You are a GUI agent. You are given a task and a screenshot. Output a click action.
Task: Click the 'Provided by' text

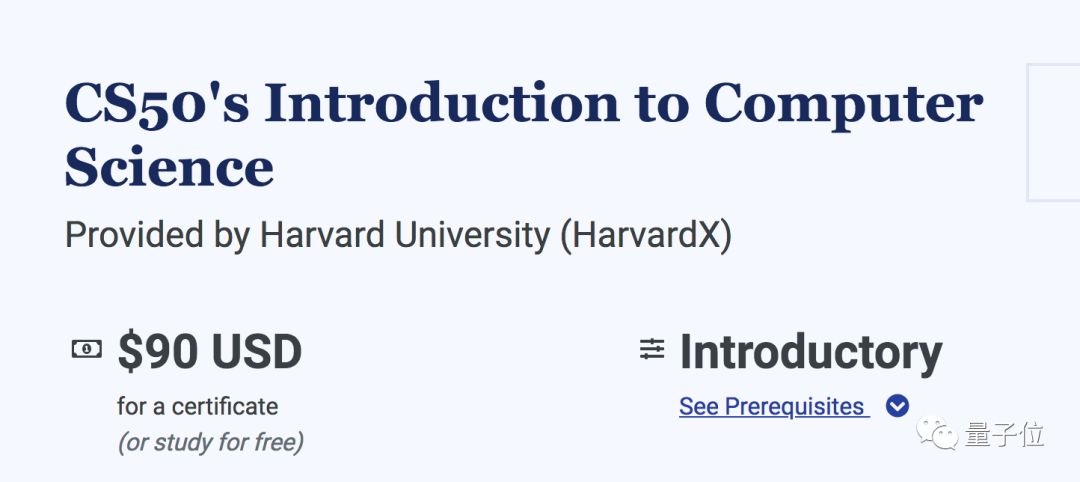pos(157,236)
